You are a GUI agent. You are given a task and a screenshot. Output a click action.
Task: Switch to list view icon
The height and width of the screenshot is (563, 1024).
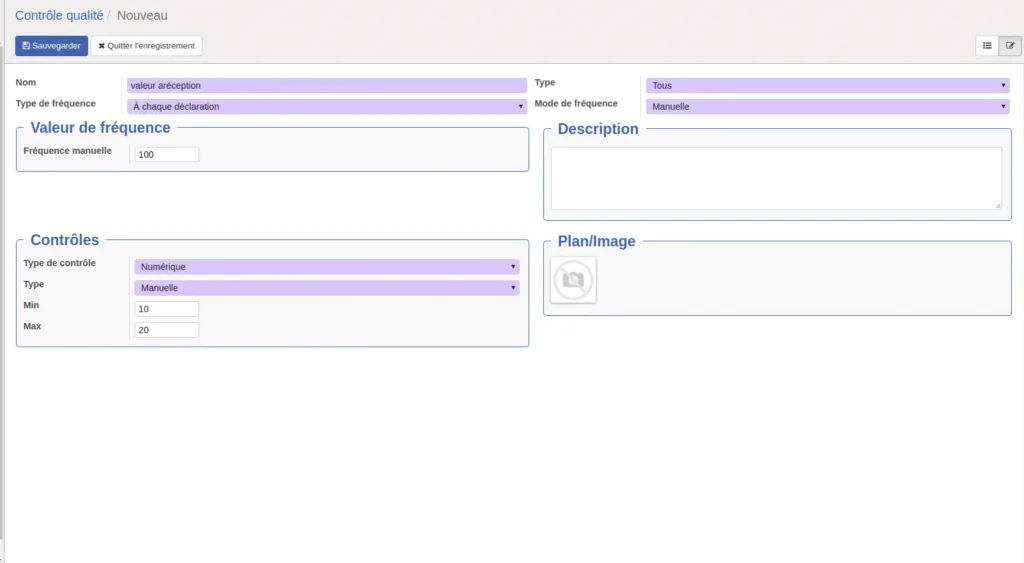pos(987,46)
